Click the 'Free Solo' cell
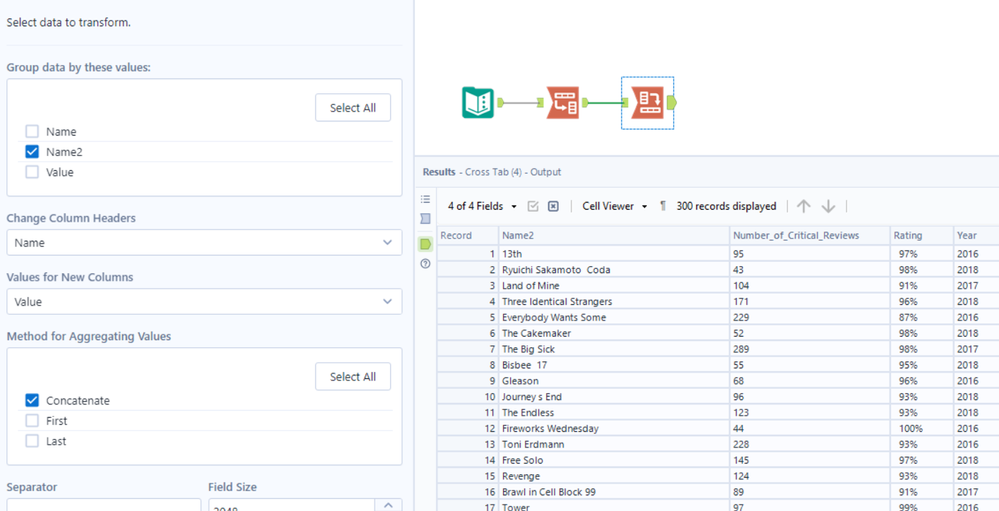 coord(614,460)
